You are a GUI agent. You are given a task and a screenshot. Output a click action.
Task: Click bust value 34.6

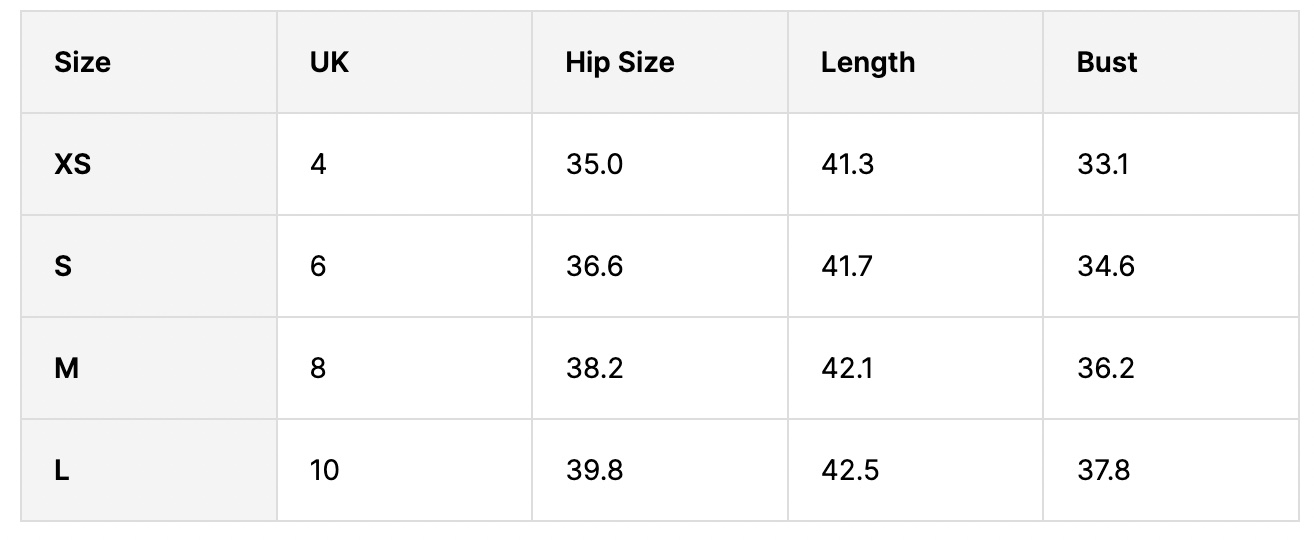pyautogui.click(x=1105, y=267)
